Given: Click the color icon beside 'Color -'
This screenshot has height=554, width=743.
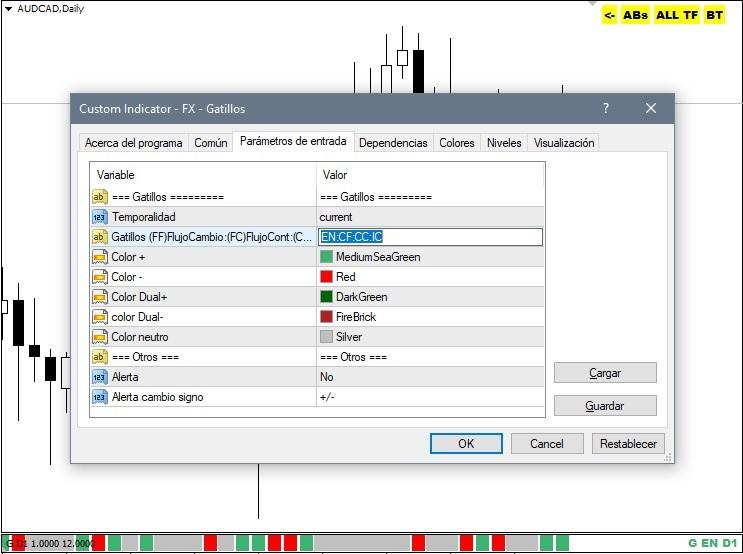Looking at the screenshot, I should coord(99,277).
